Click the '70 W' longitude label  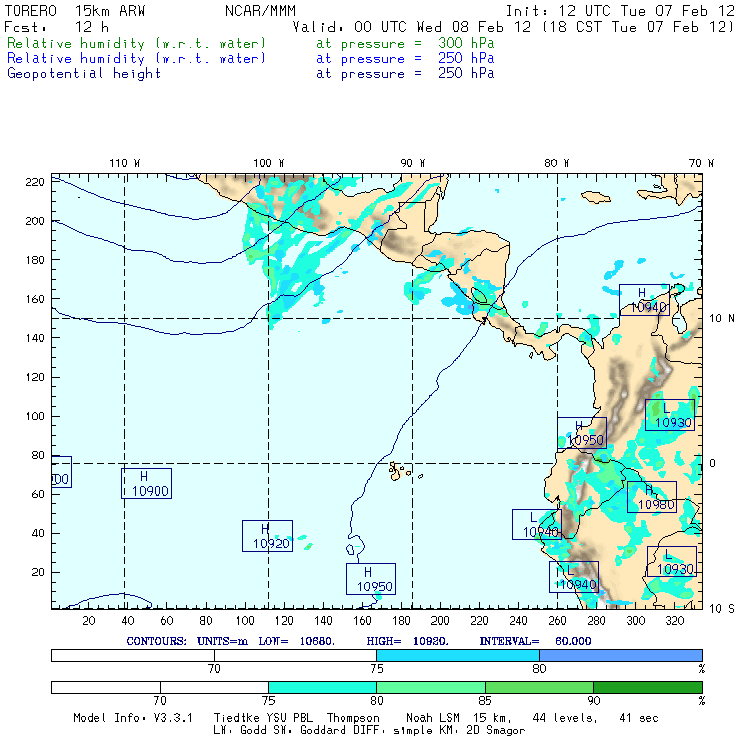point(701,163)
